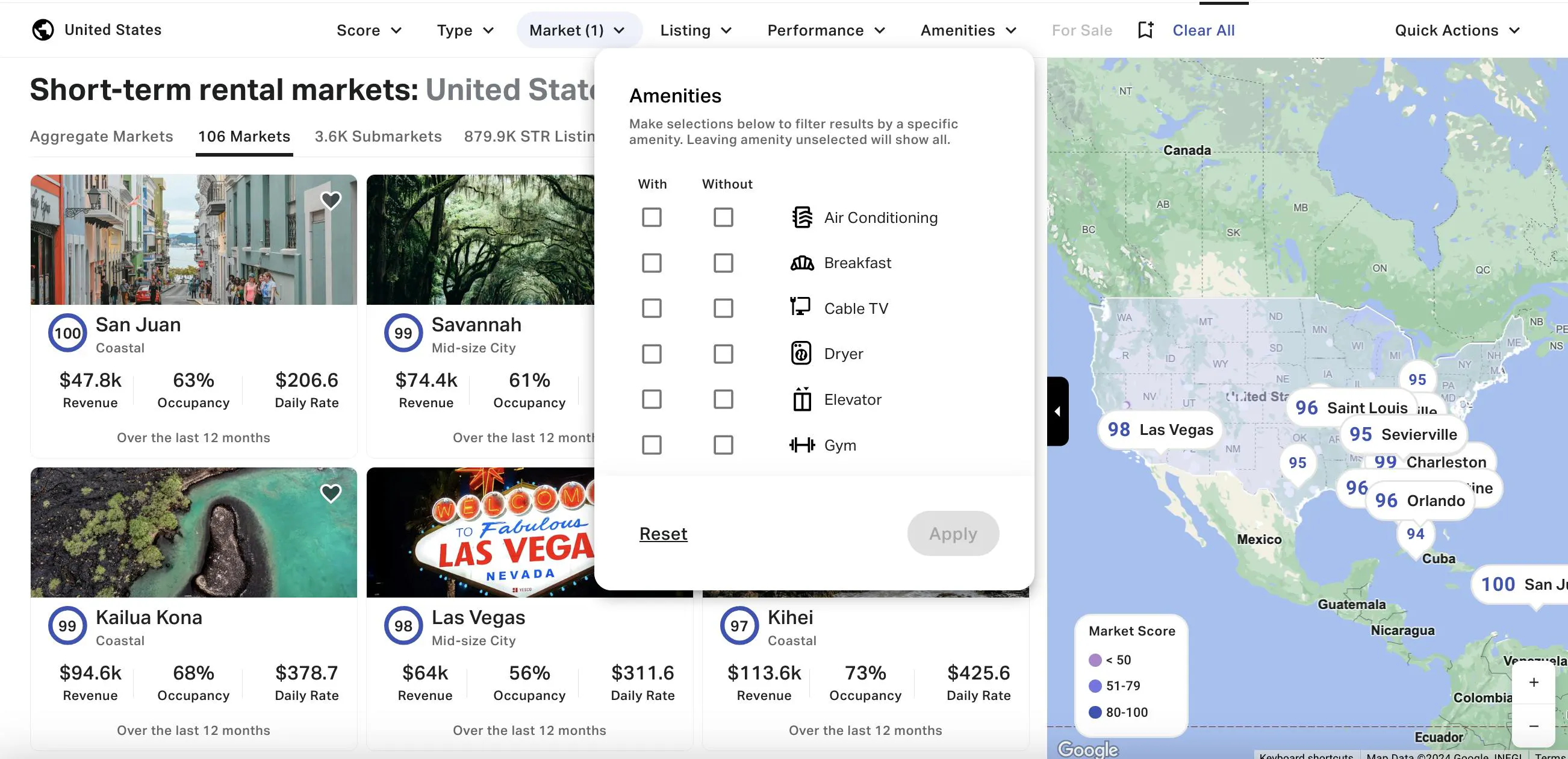Check With Cable TV checkbox
This screenshot has height=759, width=1568.
[652, 308]
